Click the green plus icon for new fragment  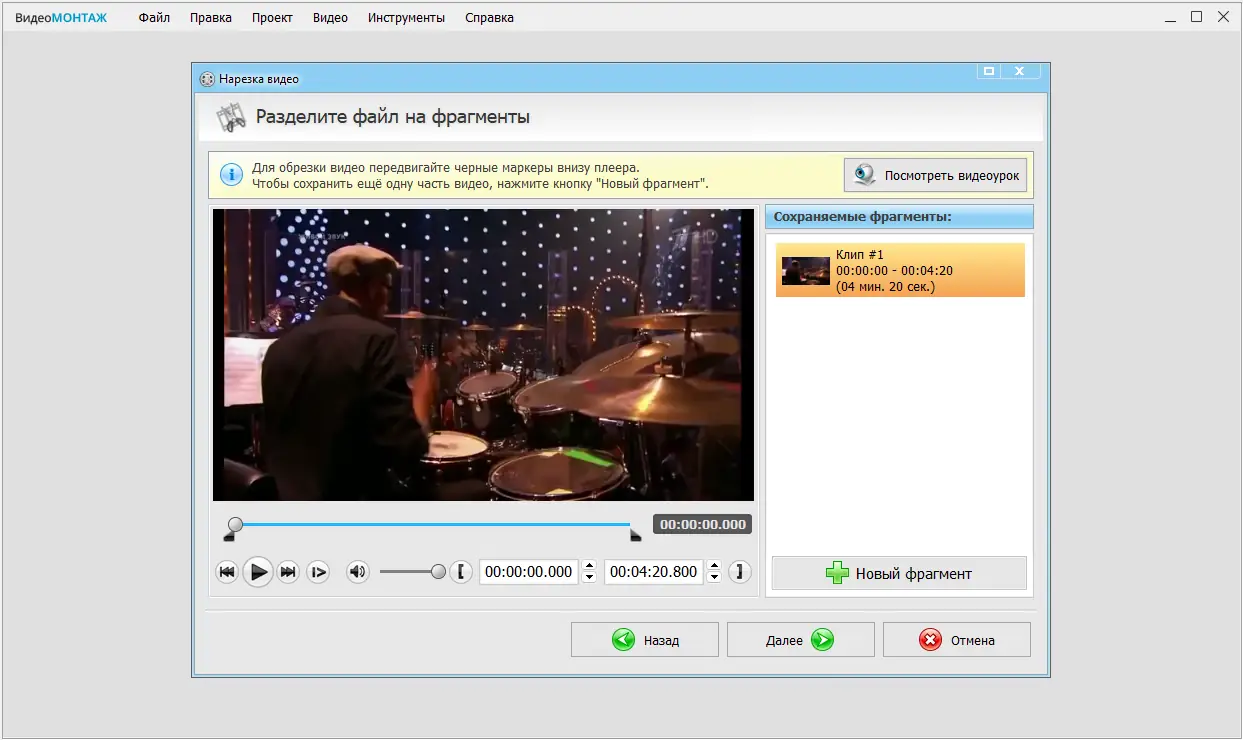tap(837, 573)
